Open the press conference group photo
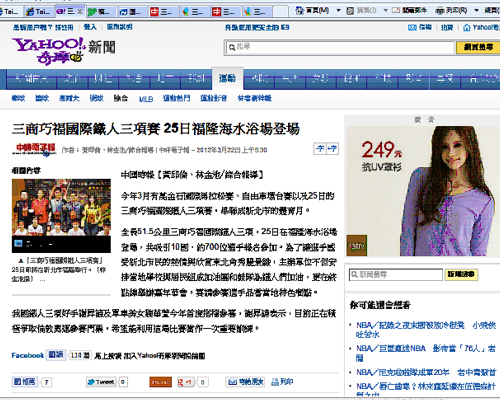Image resolution: width=500 pixels, height=400 pixels. [x=61, y=207]
